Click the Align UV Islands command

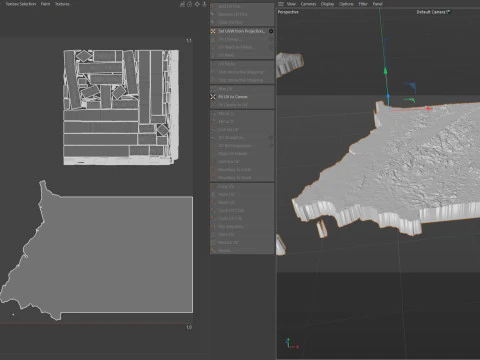(x=242, y=154)
